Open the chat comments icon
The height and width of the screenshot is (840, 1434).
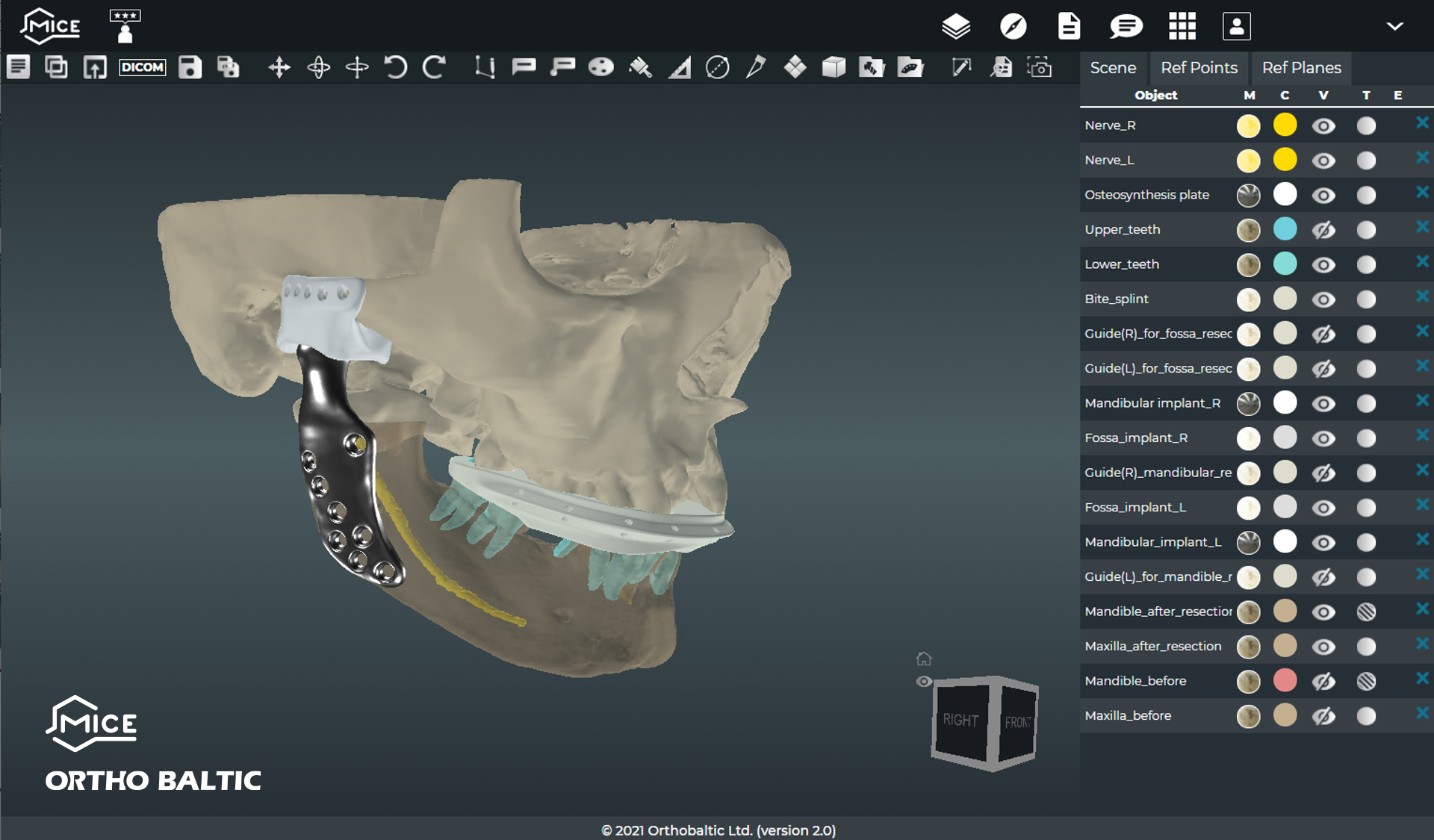click(1126, 27)
